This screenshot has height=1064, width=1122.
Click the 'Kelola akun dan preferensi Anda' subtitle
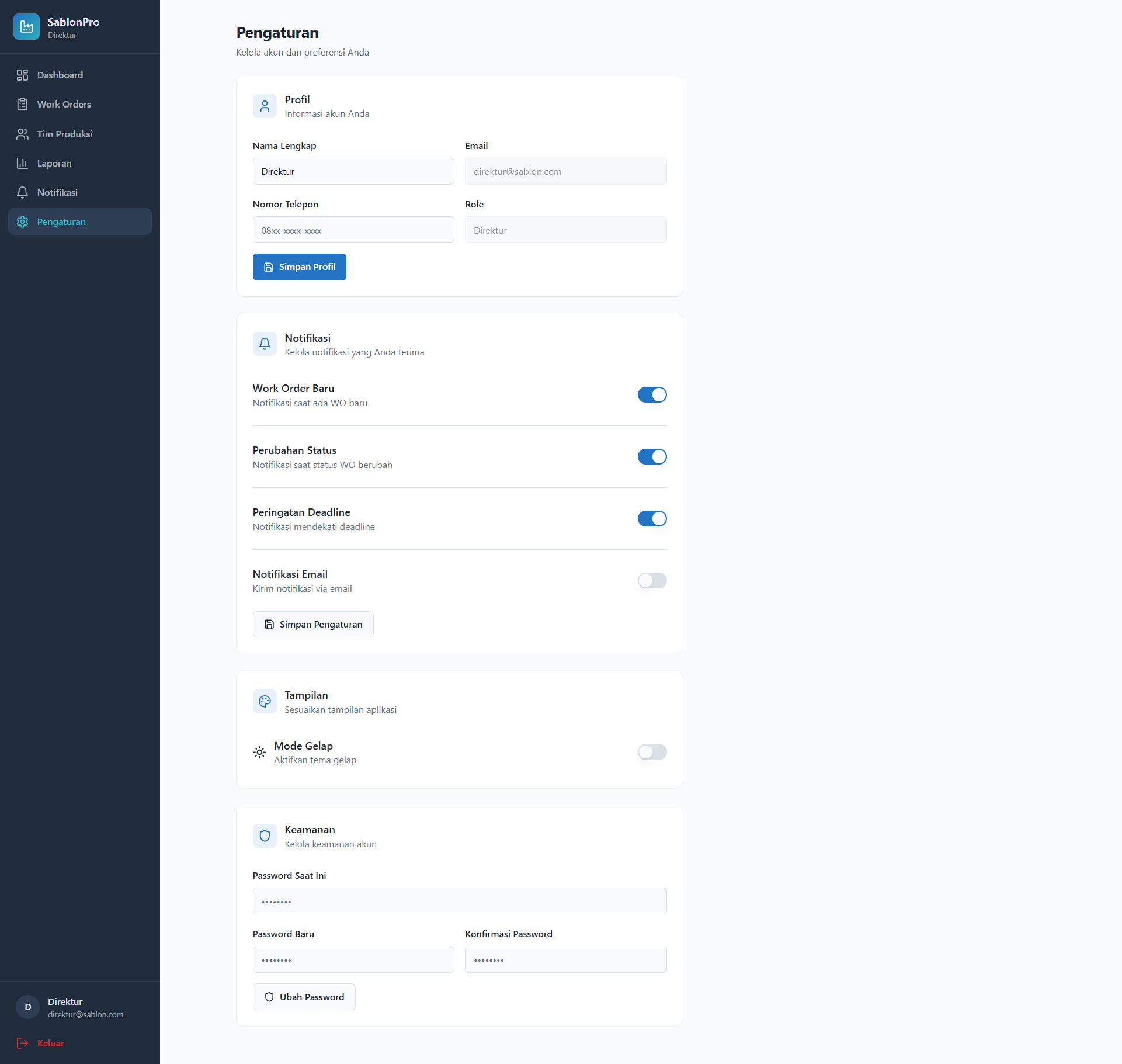pos(303,52)
